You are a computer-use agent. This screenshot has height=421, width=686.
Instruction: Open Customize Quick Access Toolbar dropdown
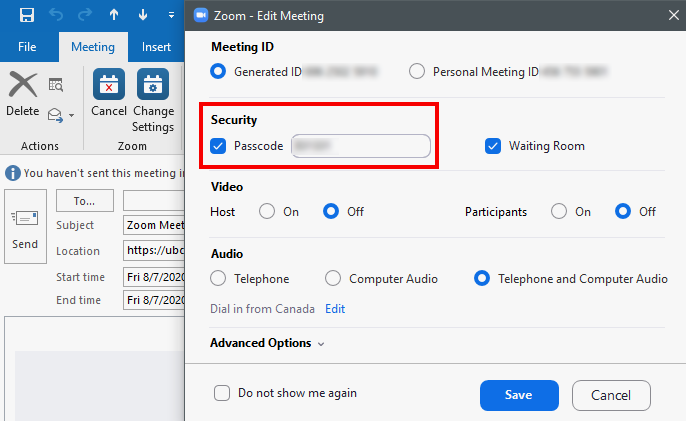click(x=172, y=15)
